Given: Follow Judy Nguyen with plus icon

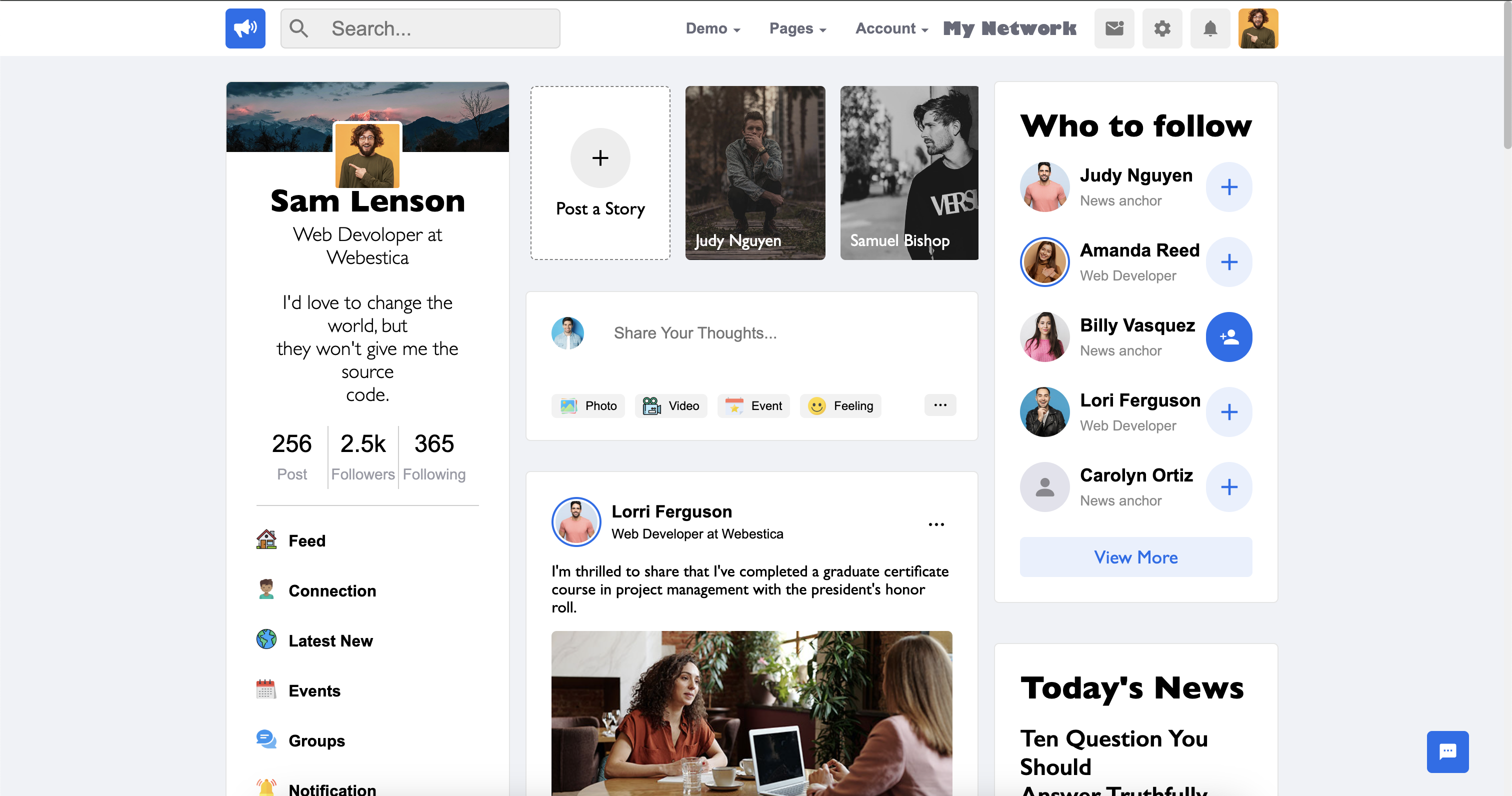Looking at the screenshot, I should tap(1229, 187).
